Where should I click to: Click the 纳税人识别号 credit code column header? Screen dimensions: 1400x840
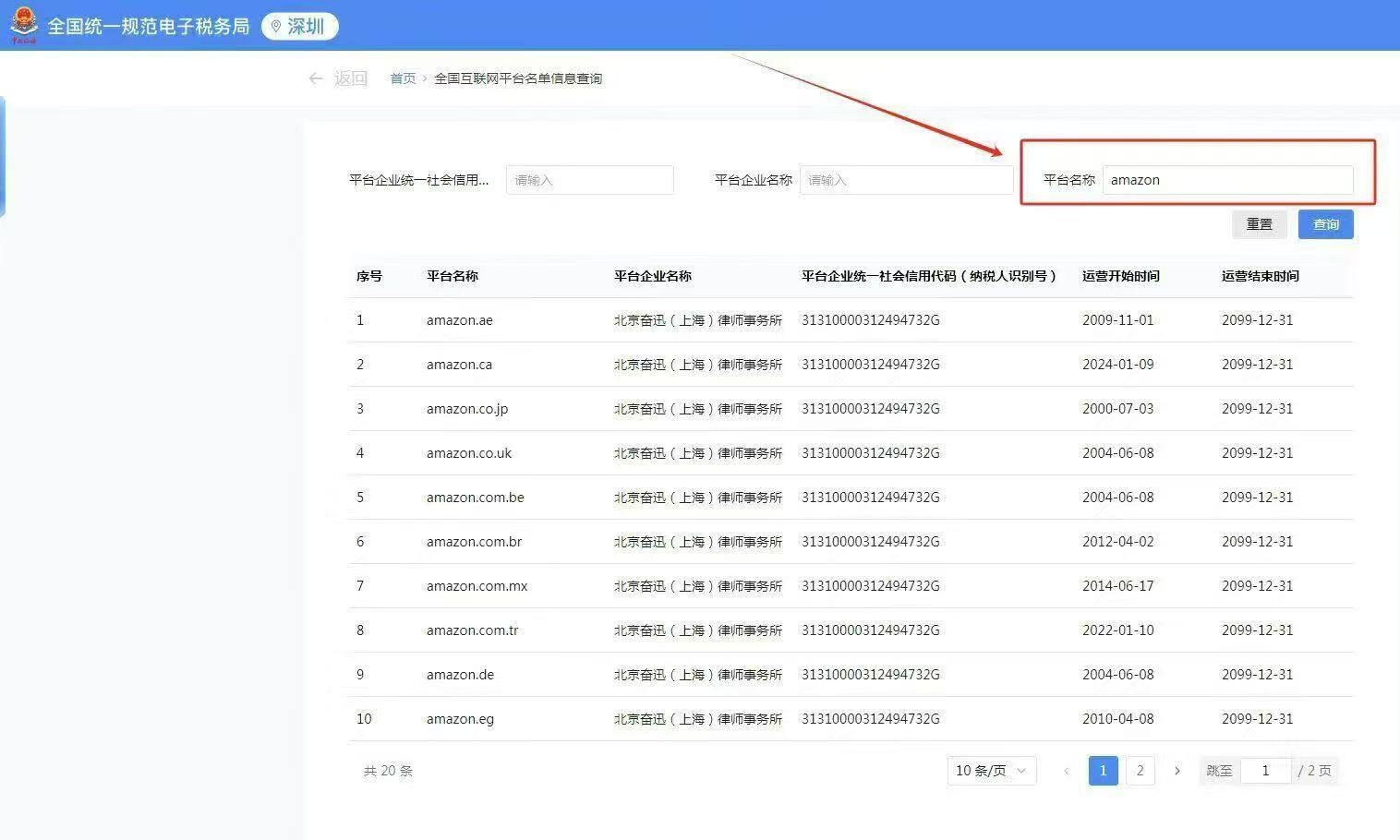point(929,276)
